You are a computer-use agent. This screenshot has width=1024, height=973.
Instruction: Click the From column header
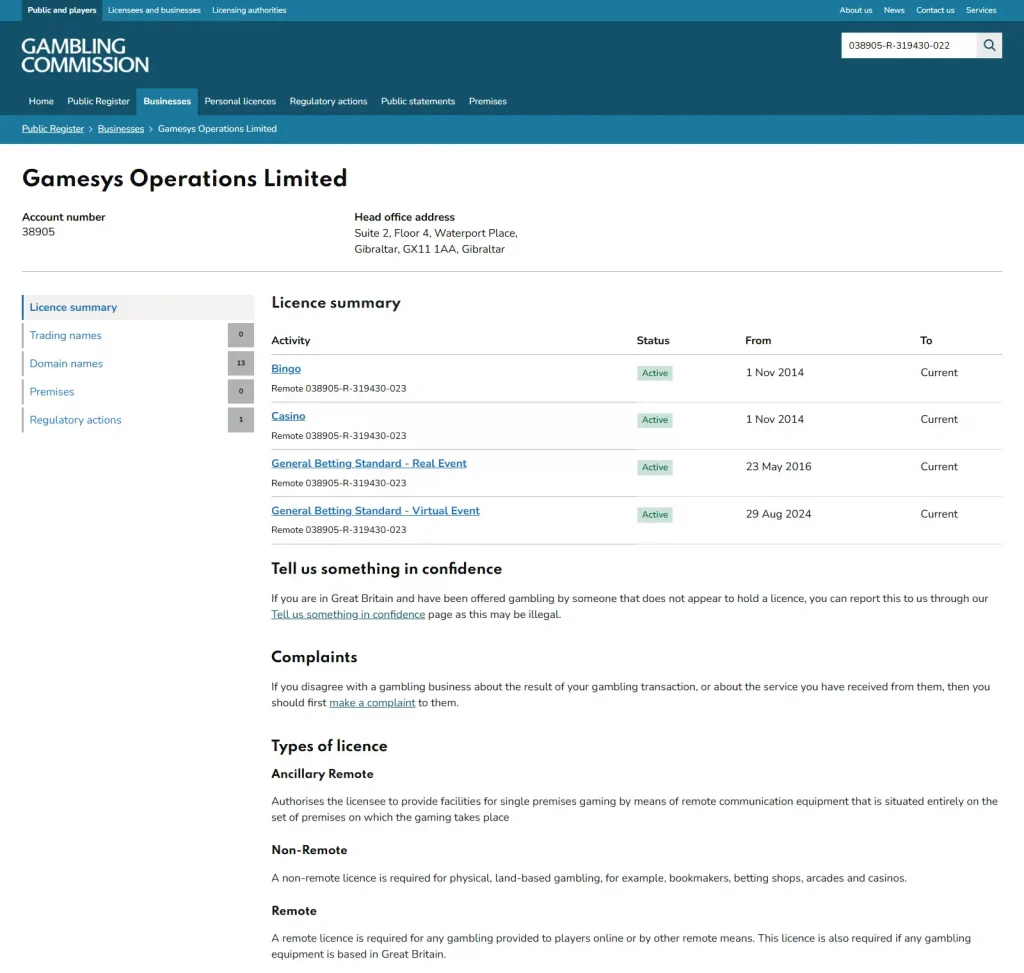[758, 340]
